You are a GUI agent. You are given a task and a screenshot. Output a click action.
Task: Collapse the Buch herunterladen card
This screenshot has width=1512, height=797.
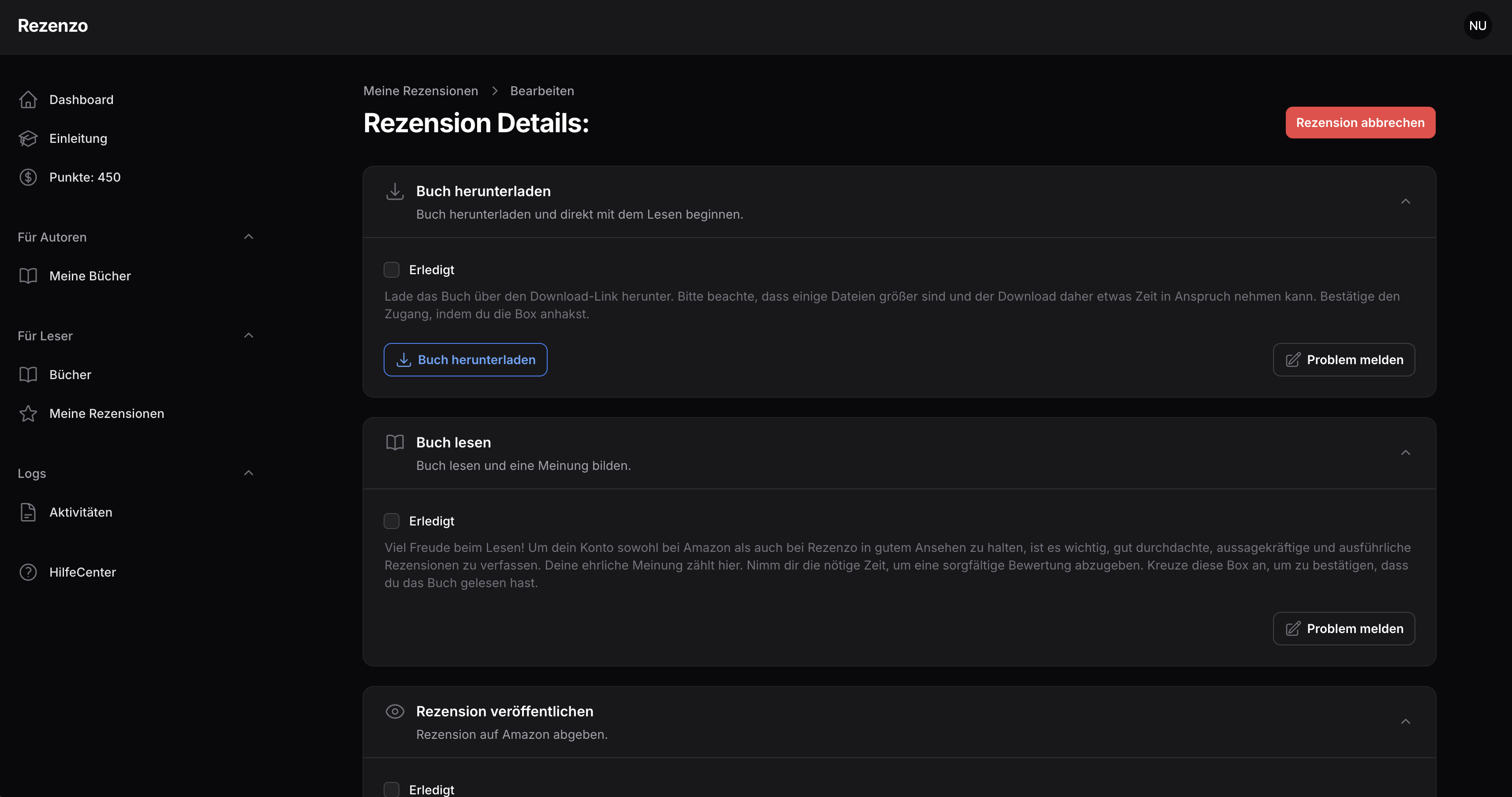point(1405,202)
